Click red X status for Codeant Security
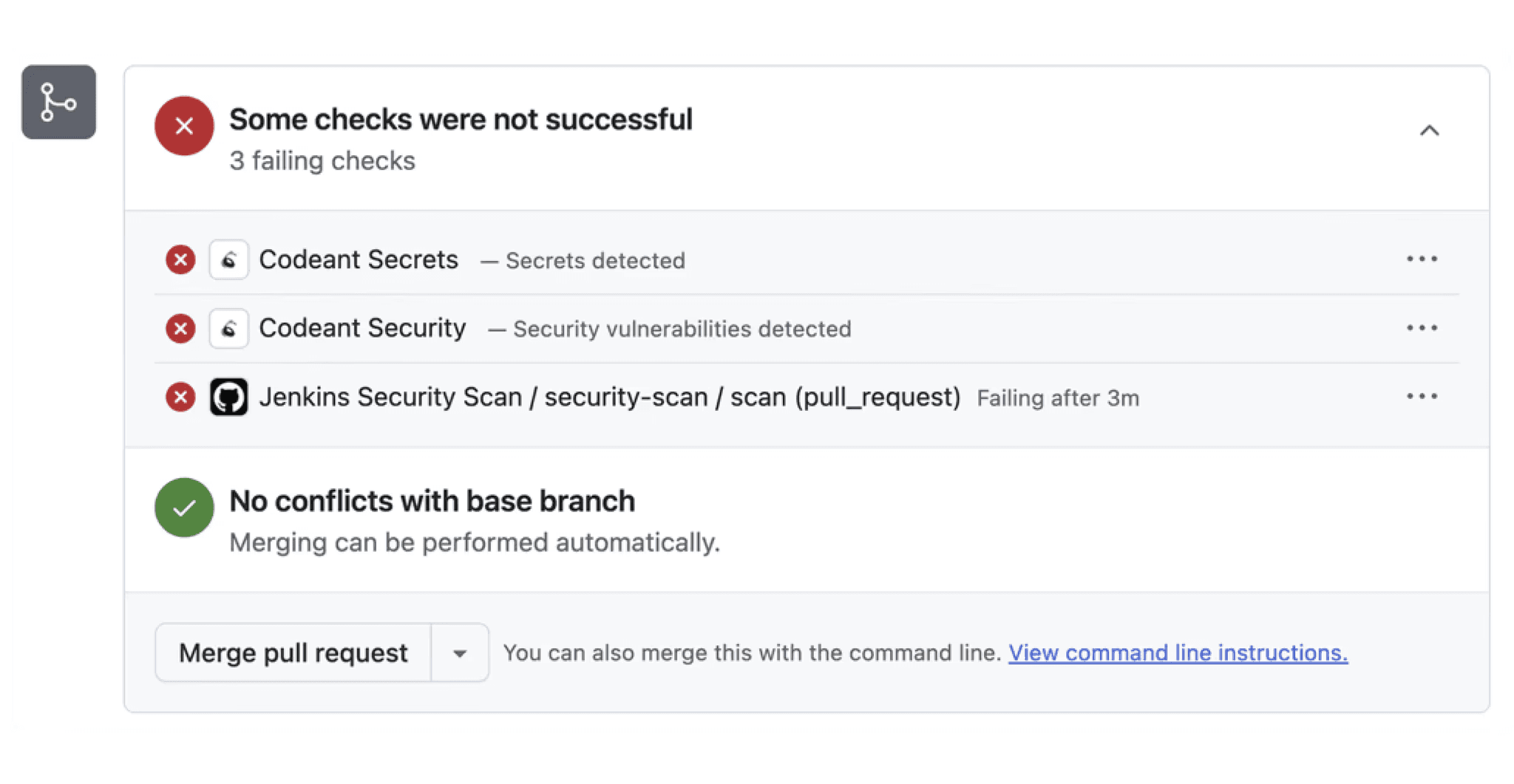 click(180, 328)
